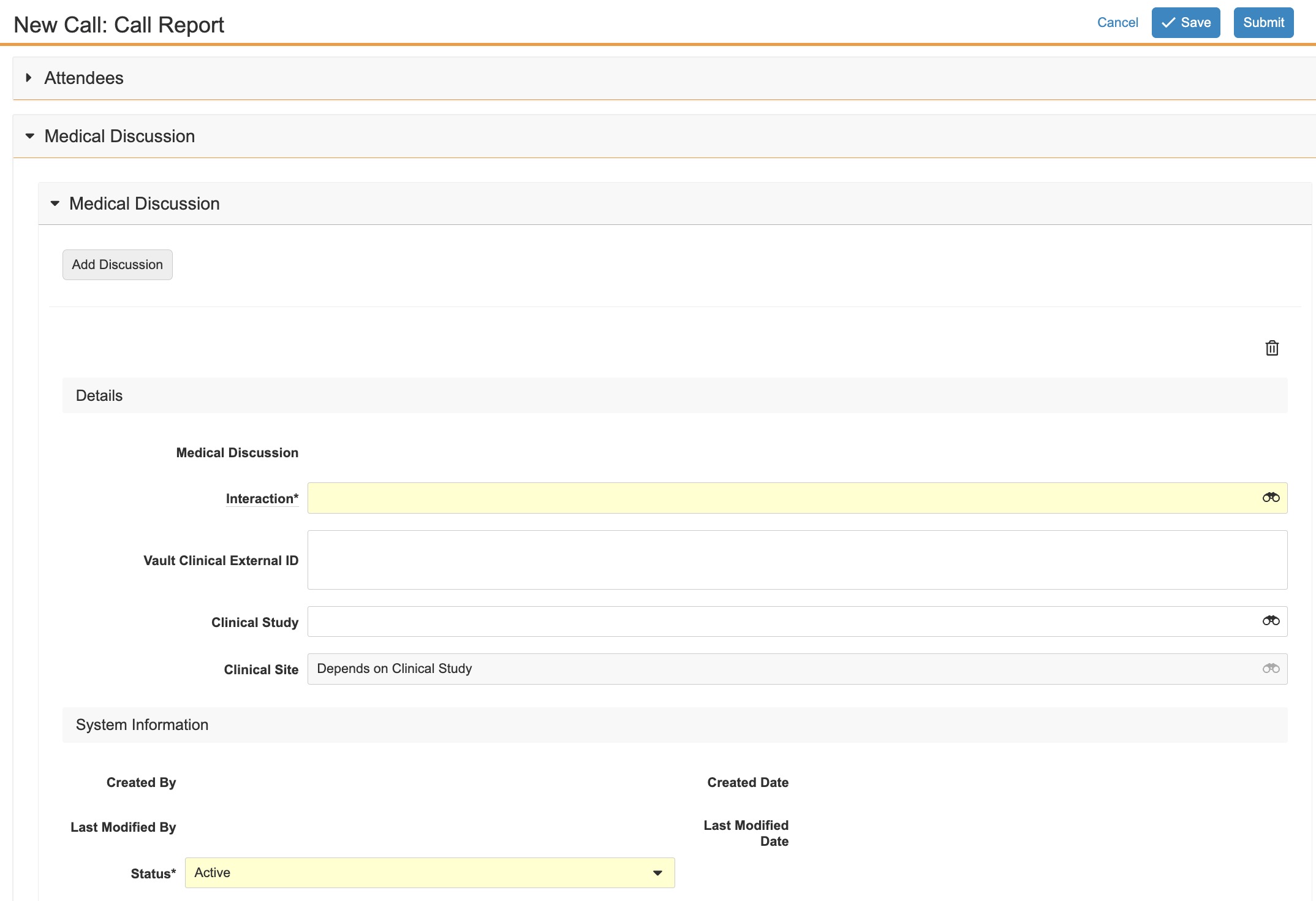Submit the call report
Viewport: 1316px width, 901px height.
1263,23
